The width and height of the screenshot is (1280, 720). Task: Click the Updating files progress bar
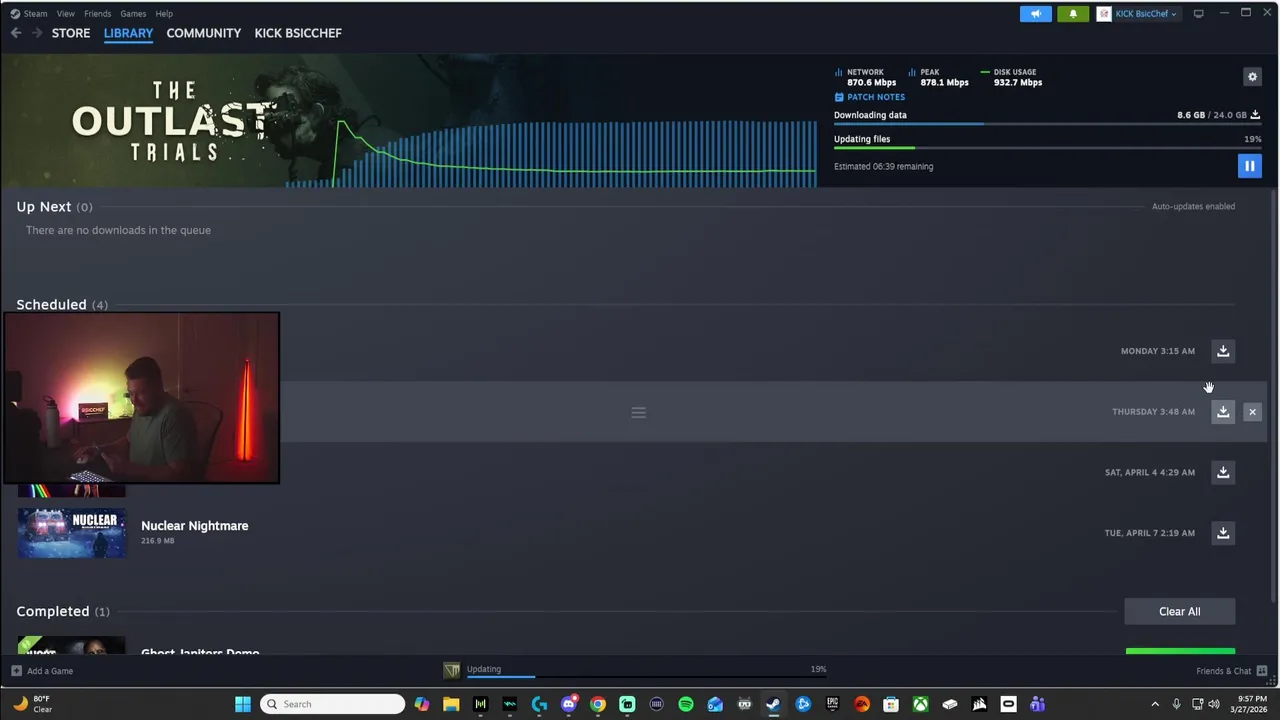tap(1047, 148)
